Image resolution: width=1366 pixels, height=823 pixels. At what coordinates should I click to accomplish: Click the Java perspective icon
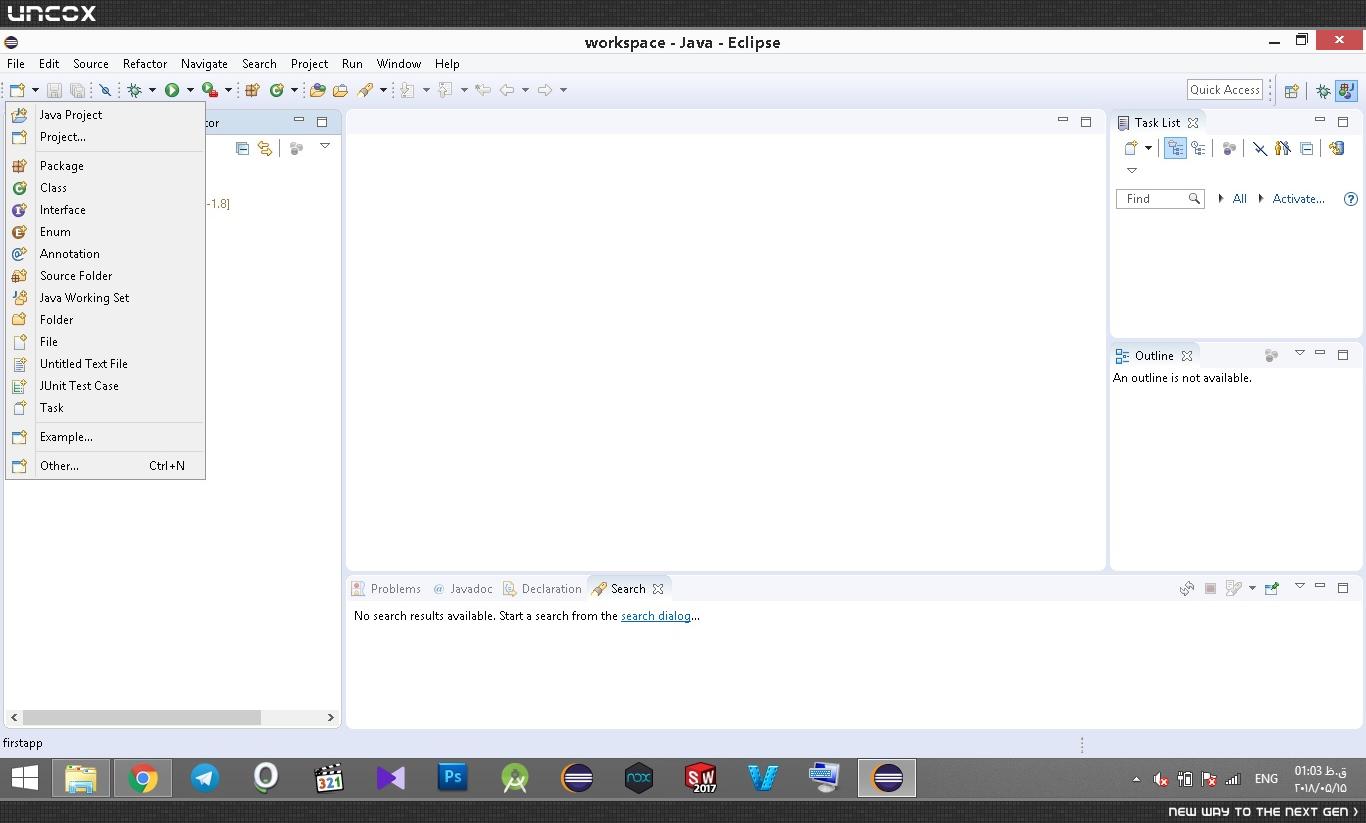coord(1346,90)
